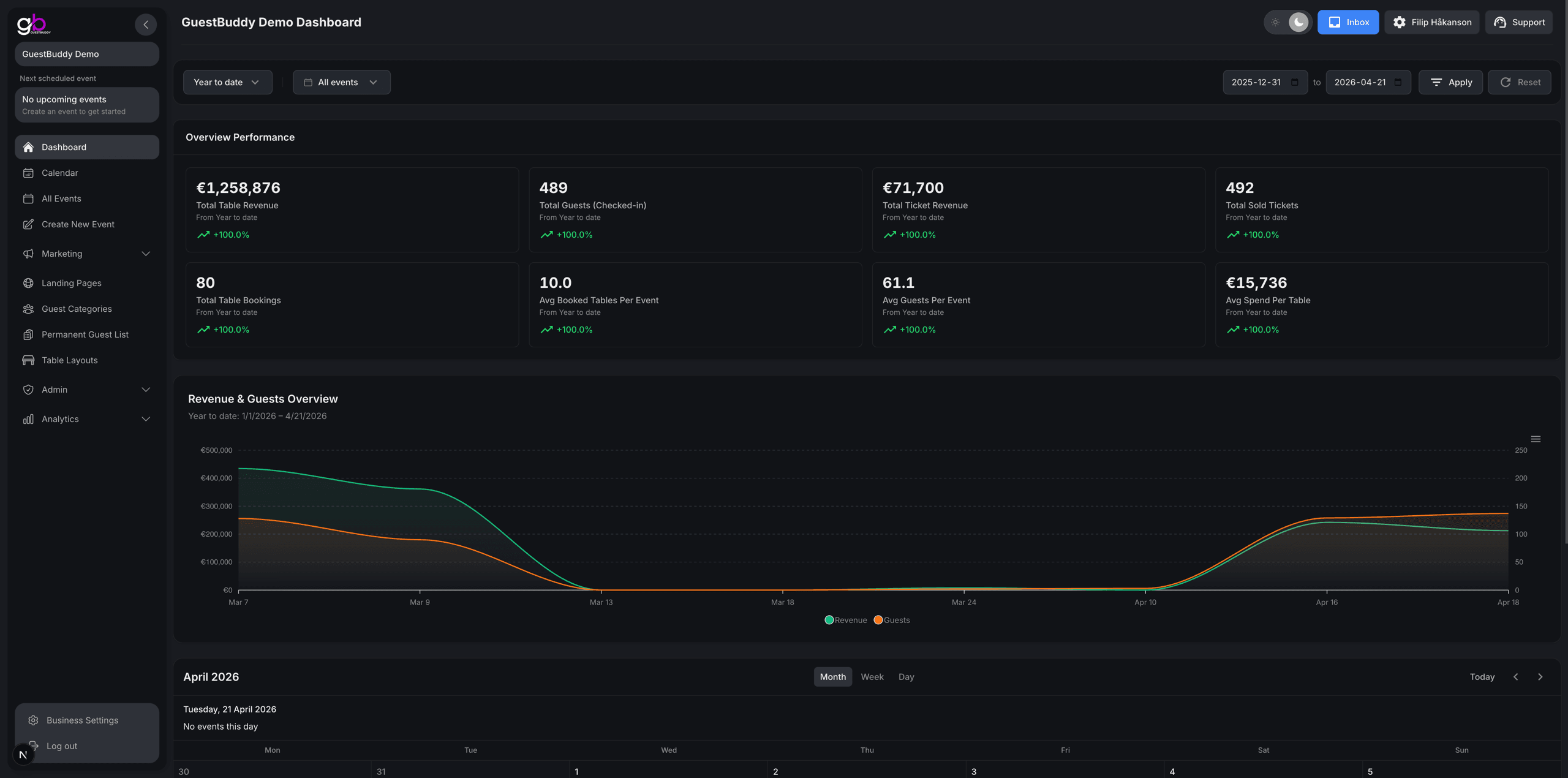Open Landing Pages via the globe icon
The image size is (1568, 778).
pos(29,283)
